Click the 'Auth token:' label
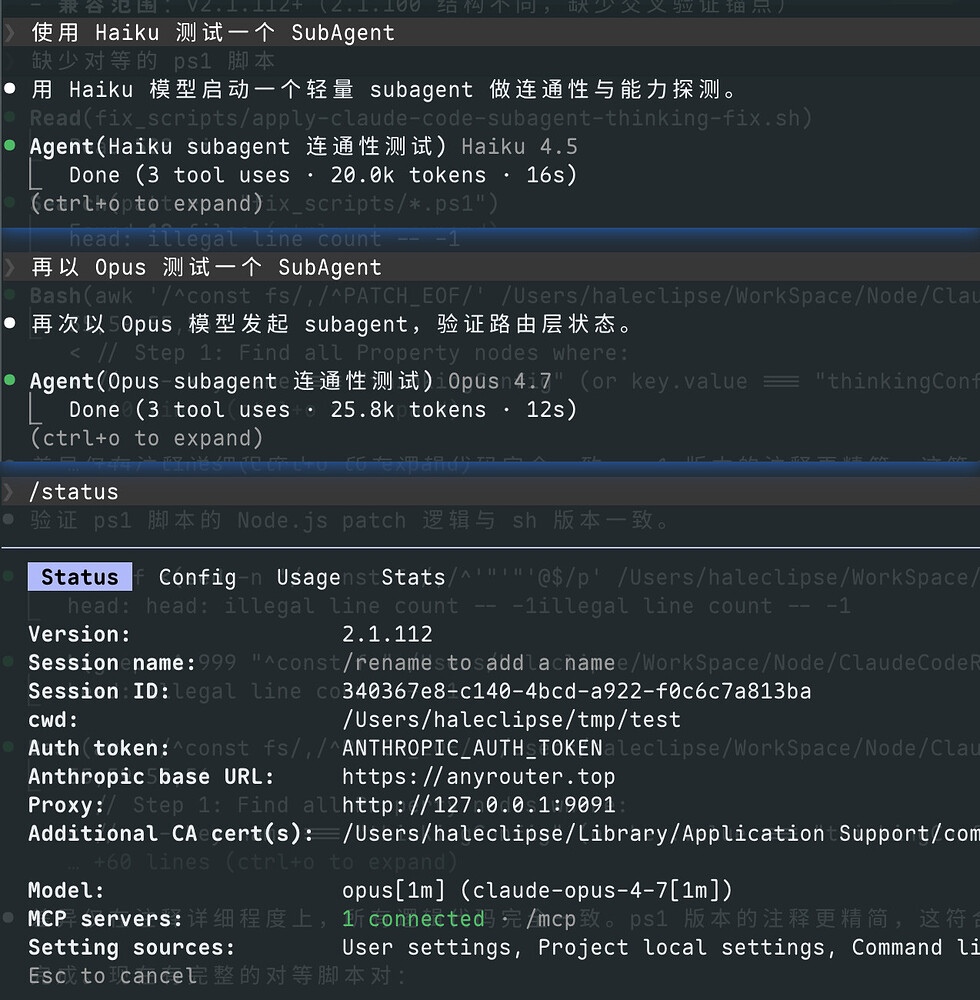 (99, 747)
